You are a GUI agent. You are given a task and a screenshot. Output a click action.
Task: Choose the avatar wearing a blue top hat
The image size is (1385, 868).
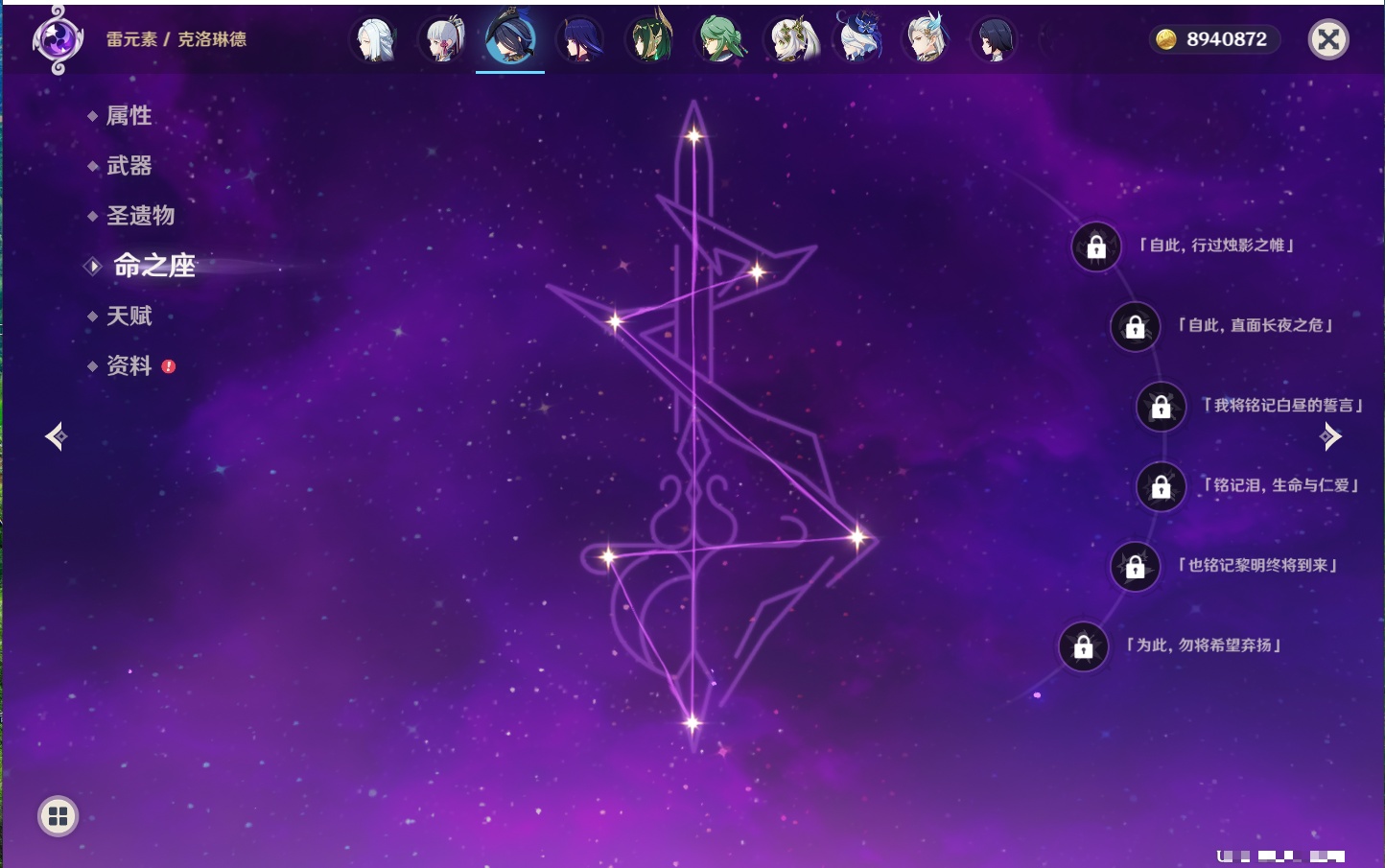(x=857, y=38)
